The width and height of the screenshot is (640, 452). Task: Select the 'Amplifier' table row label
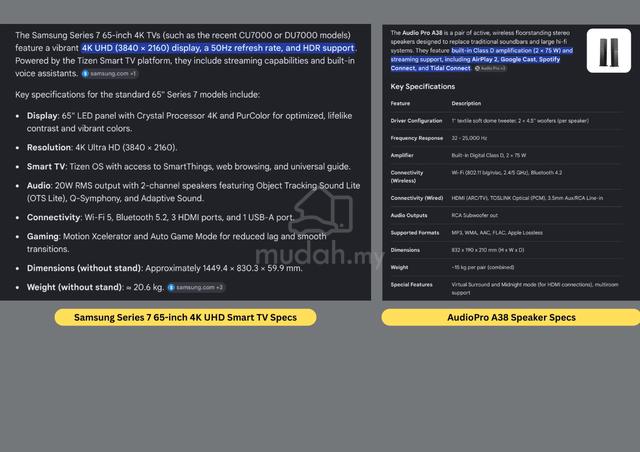402,155
